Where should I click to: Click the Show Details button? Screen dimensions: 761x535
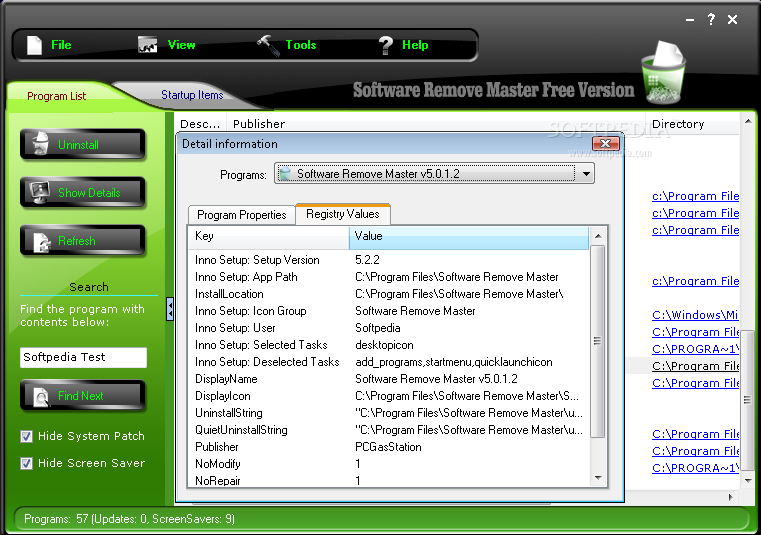tap(83, 192)
